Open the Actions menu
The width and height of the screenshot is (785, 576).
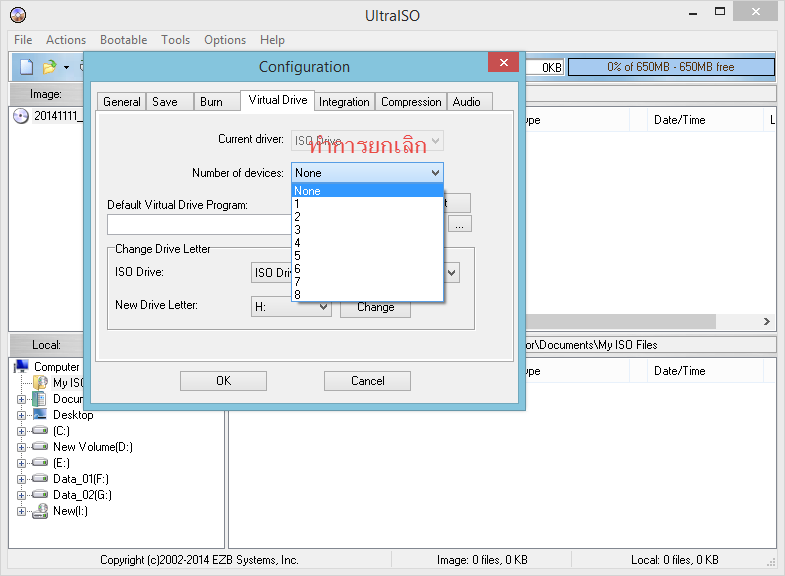[x=66, y=40]
